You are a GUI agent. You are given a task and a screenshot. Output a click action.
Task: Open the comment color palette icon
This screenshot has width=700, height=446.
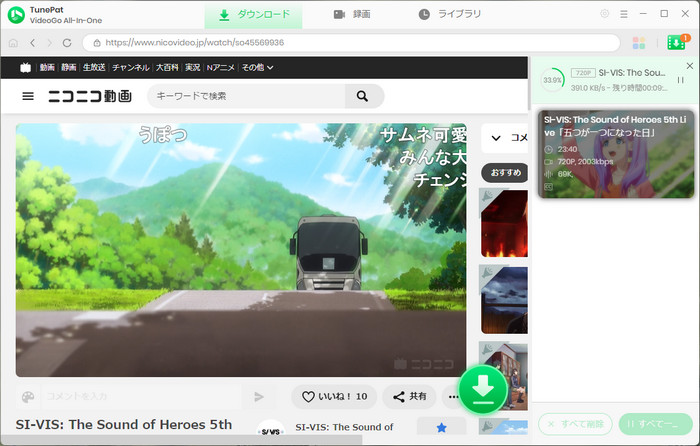point(28,396)
